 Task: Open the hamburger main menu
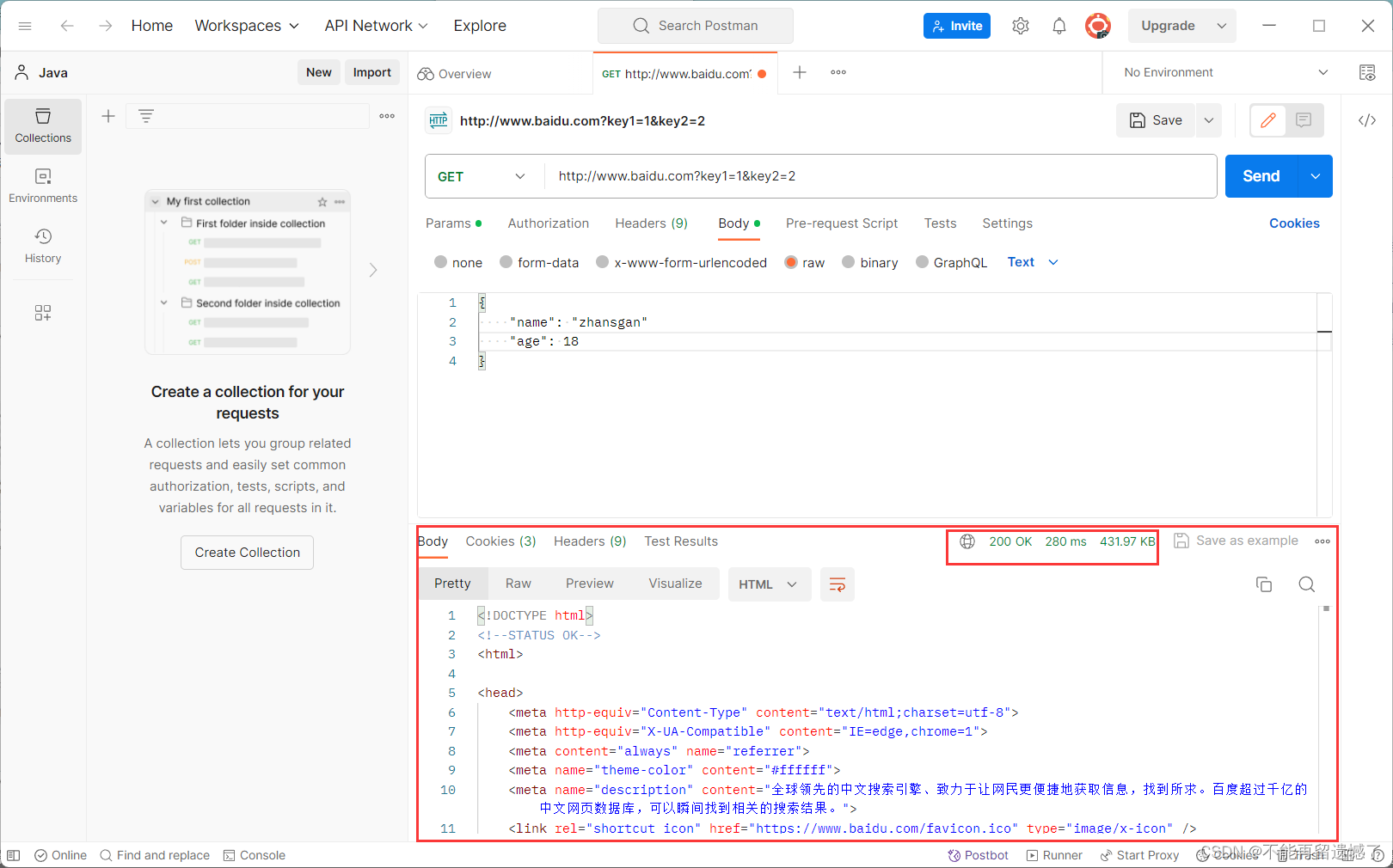click(x=25, y=26)
